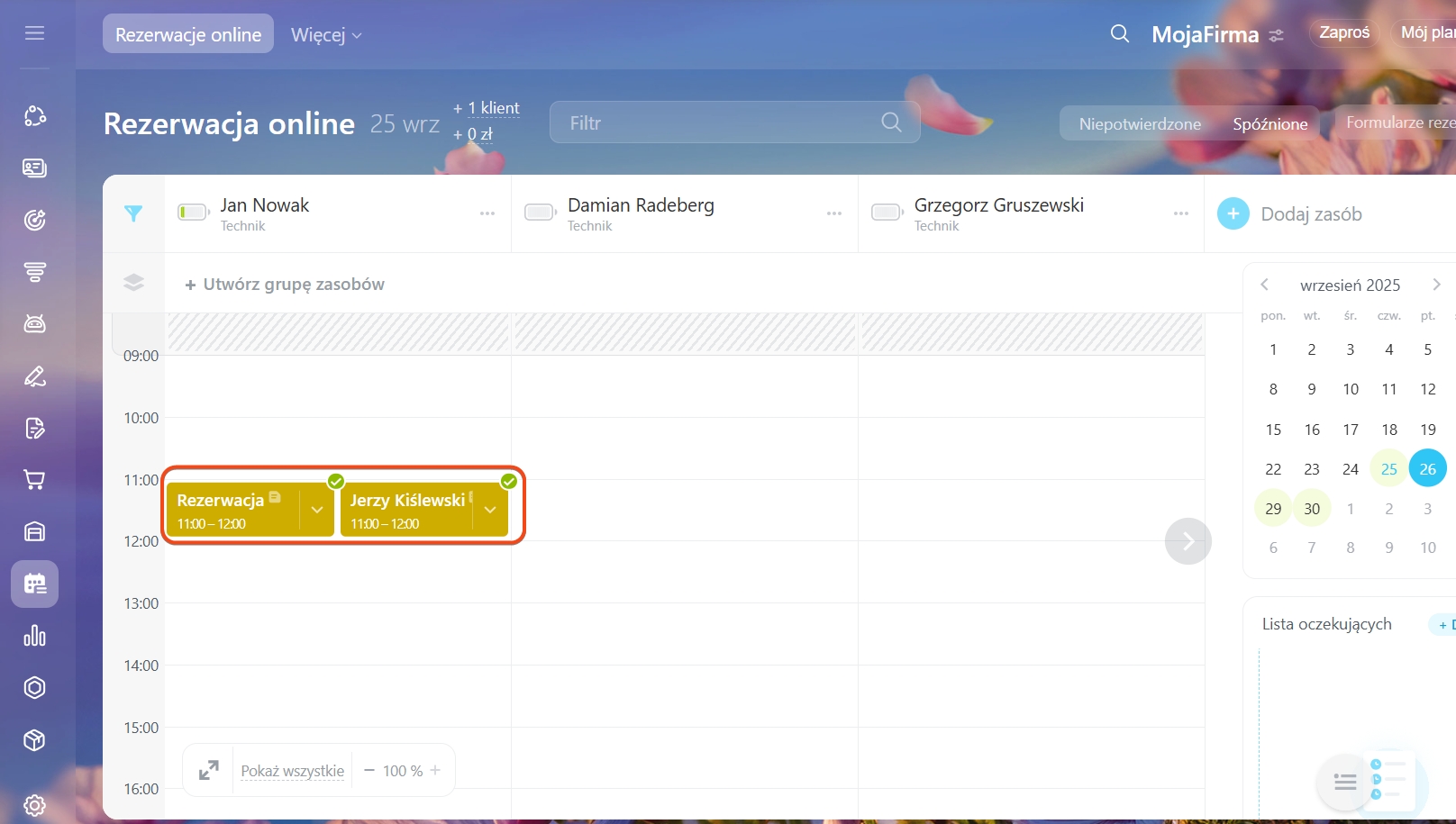The image size is (1456, 824).
Task: Toggle Damian Radeberg availability indicator
Action: coord(540,213)
